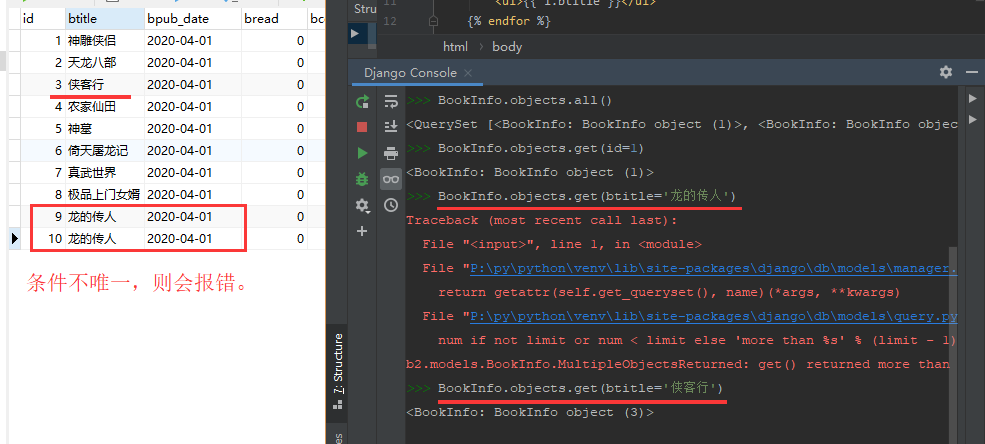The height and width of the screenshot is (444, 985).
Task: Select 龙的传人 cell in row 10
Action: [105, 239]
